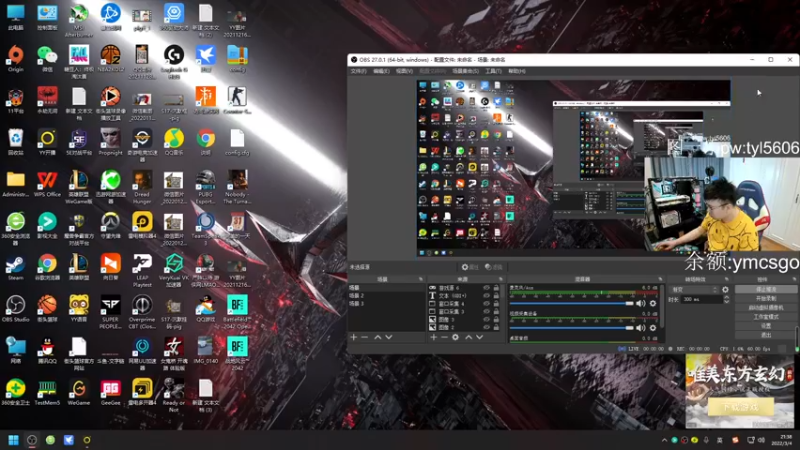Screen dimensions: 800x450
Task: Hide the 窗口采集 3 source via its eye icon
Action: point(487,311)
